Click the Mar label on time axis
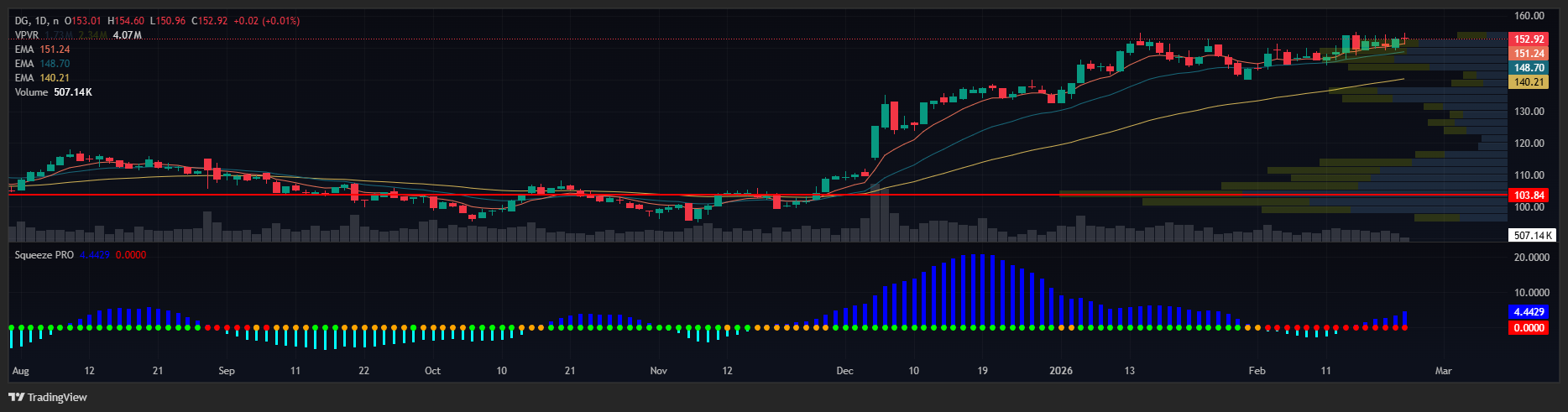 1443,371
